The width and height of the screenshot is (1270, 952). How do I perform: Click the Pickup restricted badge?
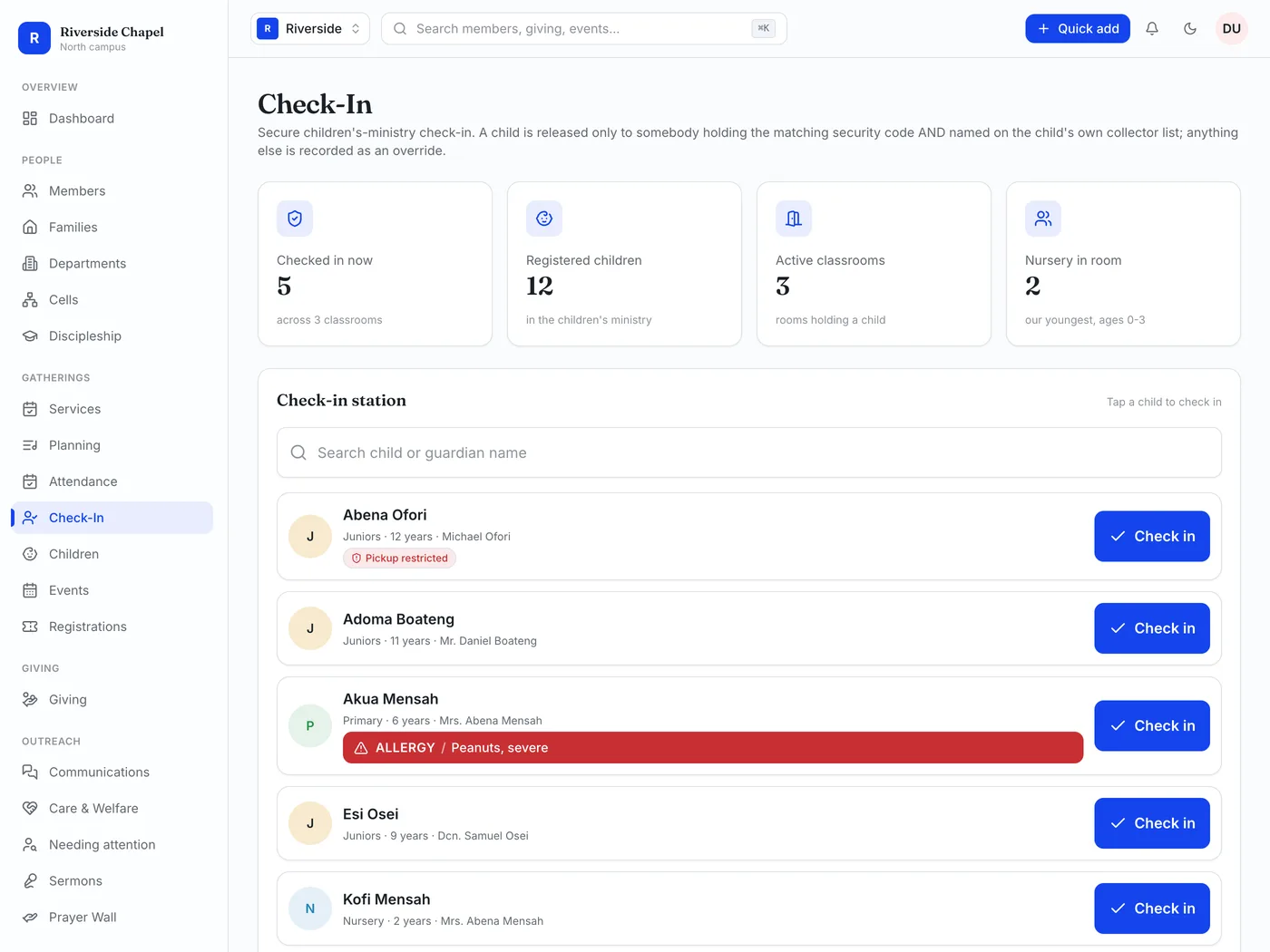click(399, 559)
